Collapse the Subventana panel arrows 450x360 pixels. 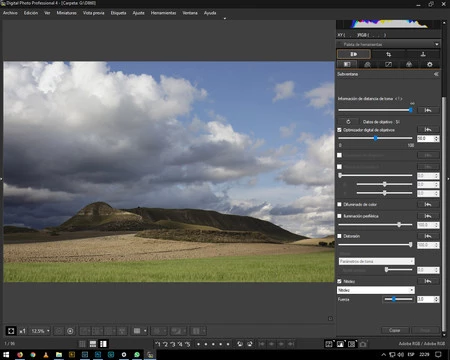click(436, 74)
